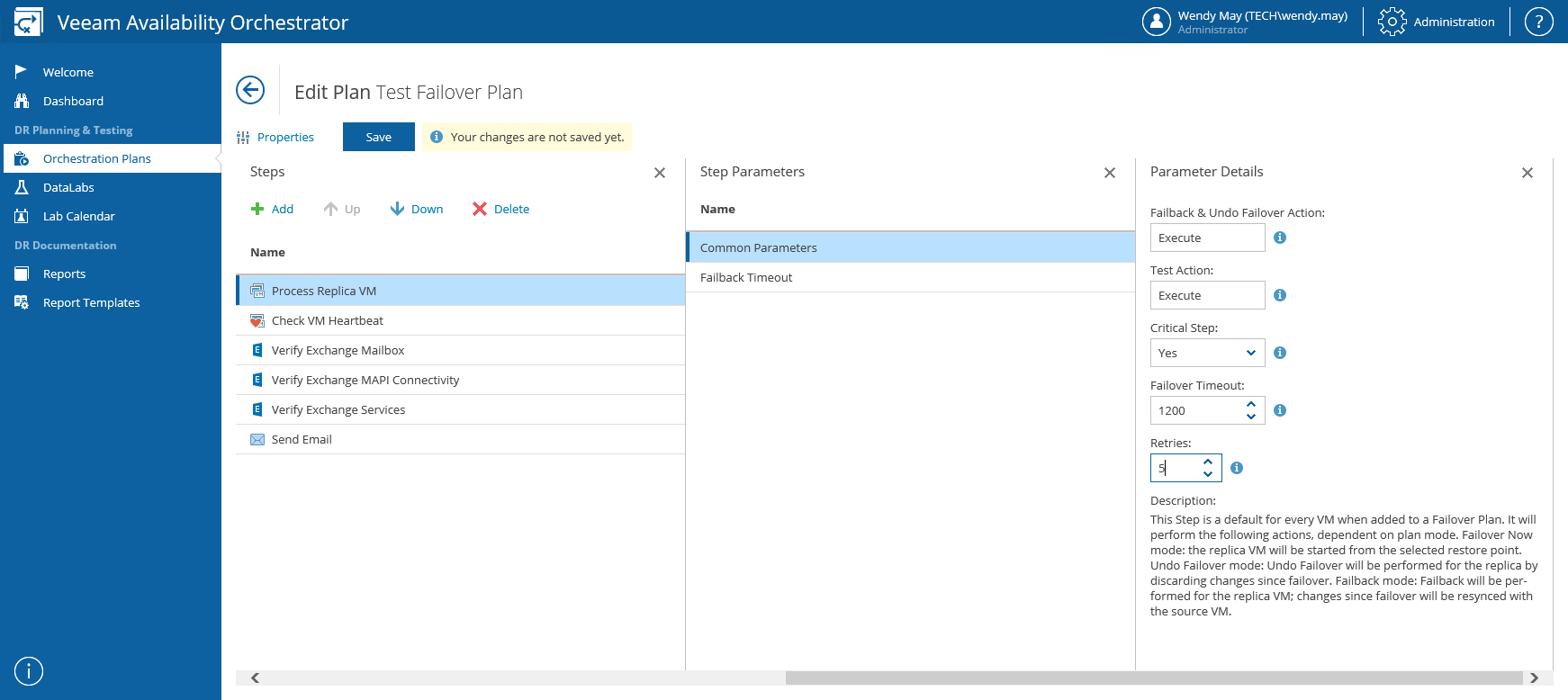The image size is (1568, 700).
Task: Show info for Test Action
Action: pyautogui.click(x=1280, y=295)
